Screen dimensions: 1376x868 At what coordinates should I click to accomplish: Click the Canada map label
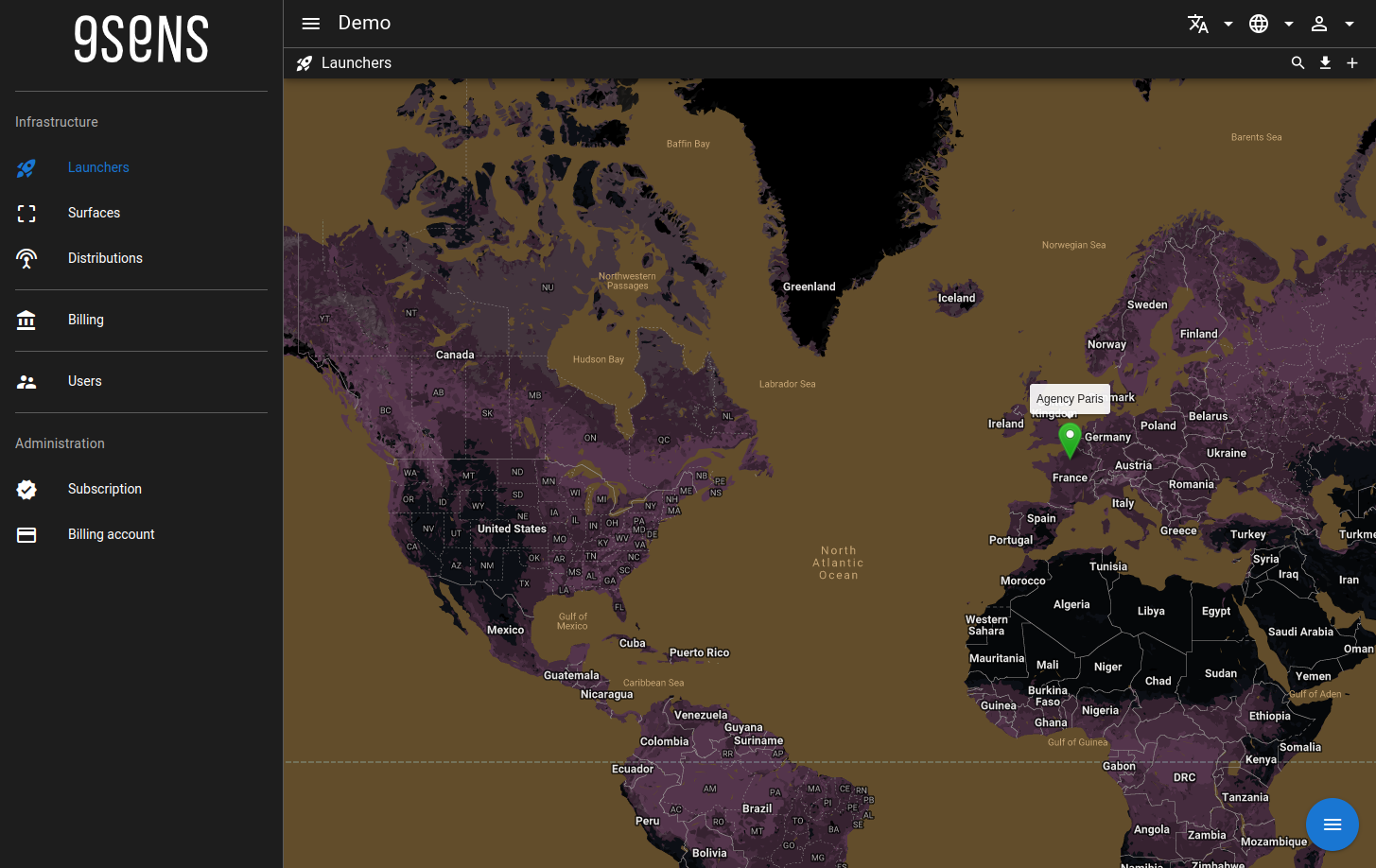(x=455, y=355)
